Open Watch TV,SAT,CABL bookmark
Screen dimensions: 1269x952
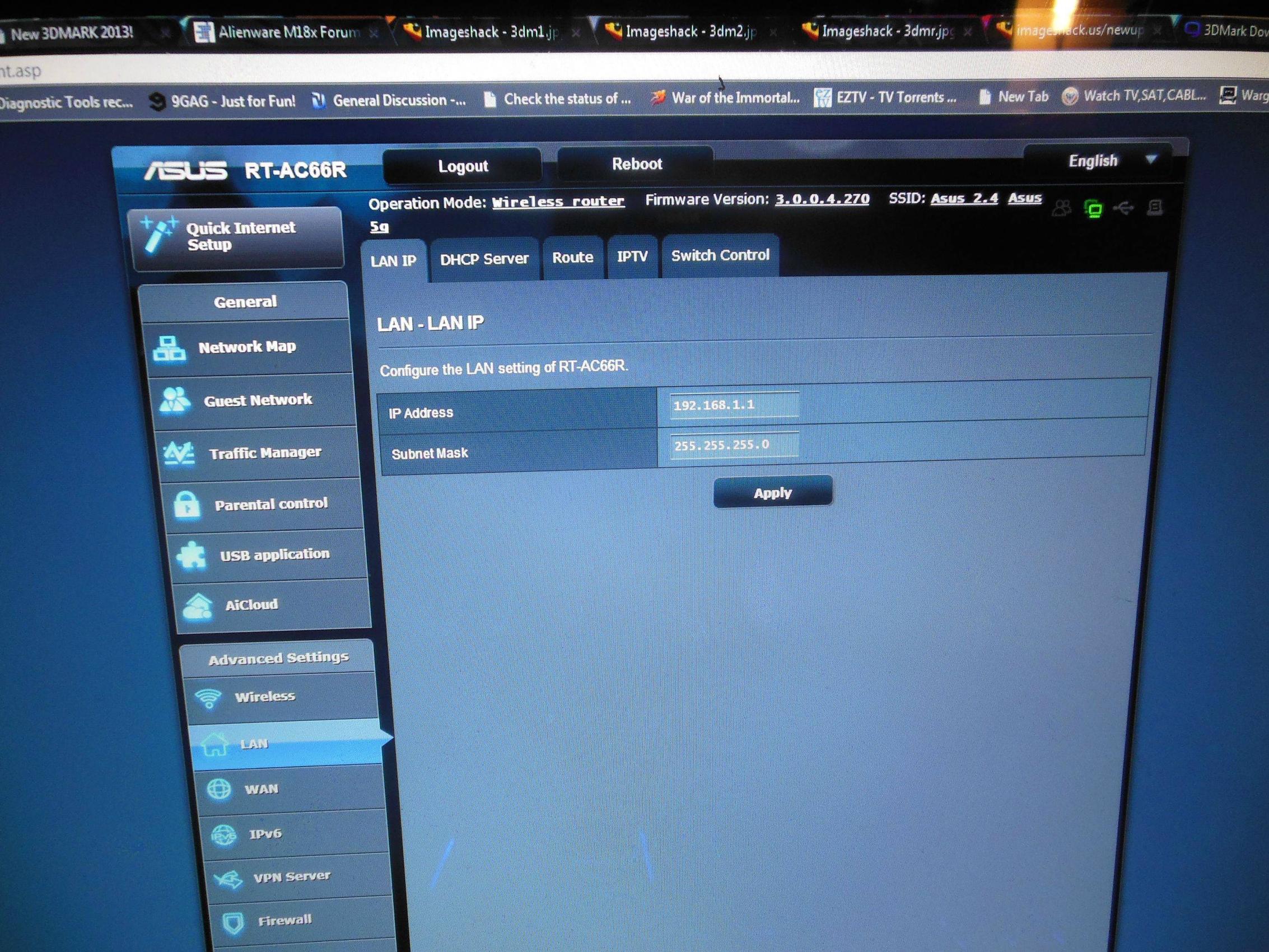(1133, 96)
